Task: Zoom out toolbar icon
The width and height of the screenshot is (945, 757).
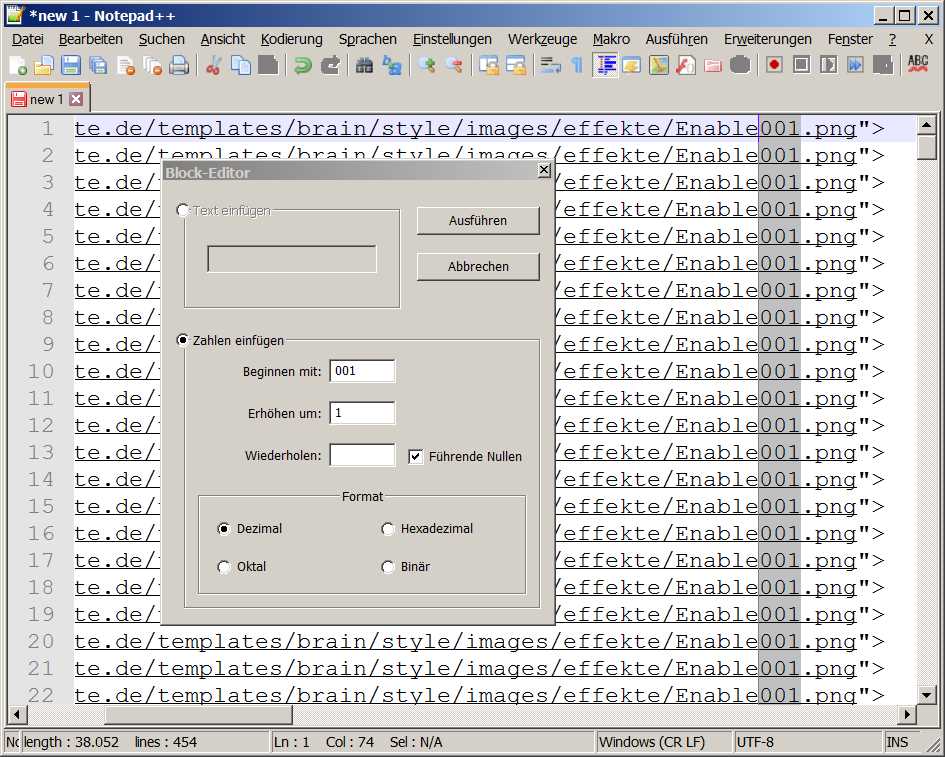Action: (x=454, y=65)
